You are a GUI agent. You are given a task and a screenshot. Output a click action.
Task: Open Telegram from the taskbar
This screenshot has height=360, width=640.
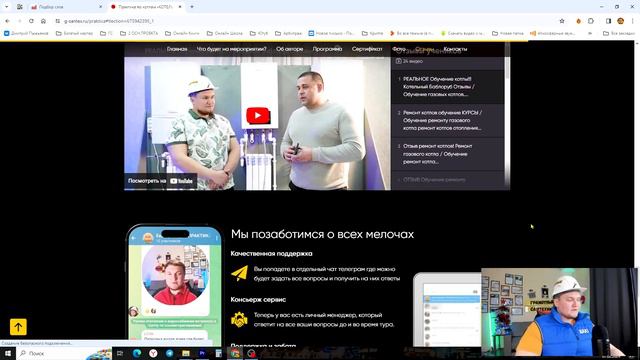(169, 353)
